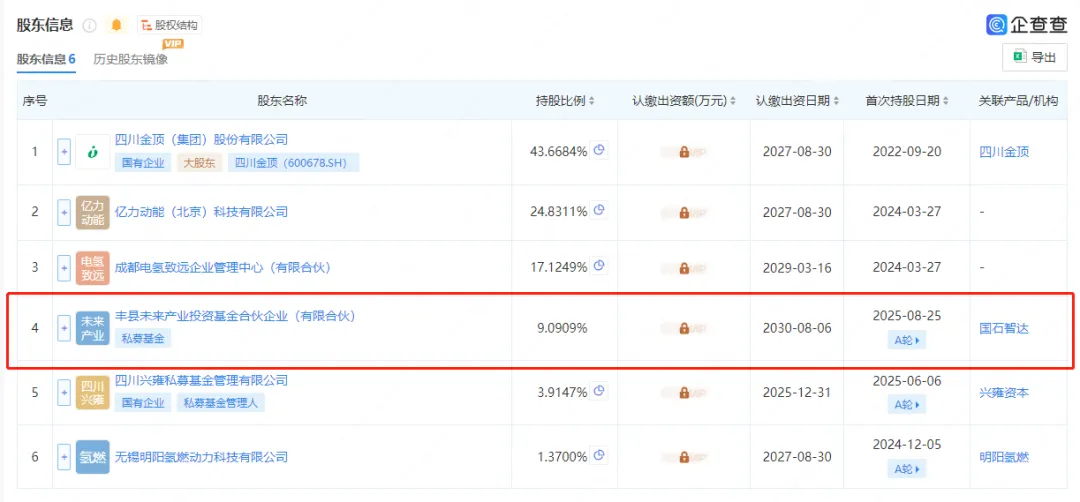1080x502 pixels.
Task: Click the info icon next to 股东信息
Action: point(90,25)
